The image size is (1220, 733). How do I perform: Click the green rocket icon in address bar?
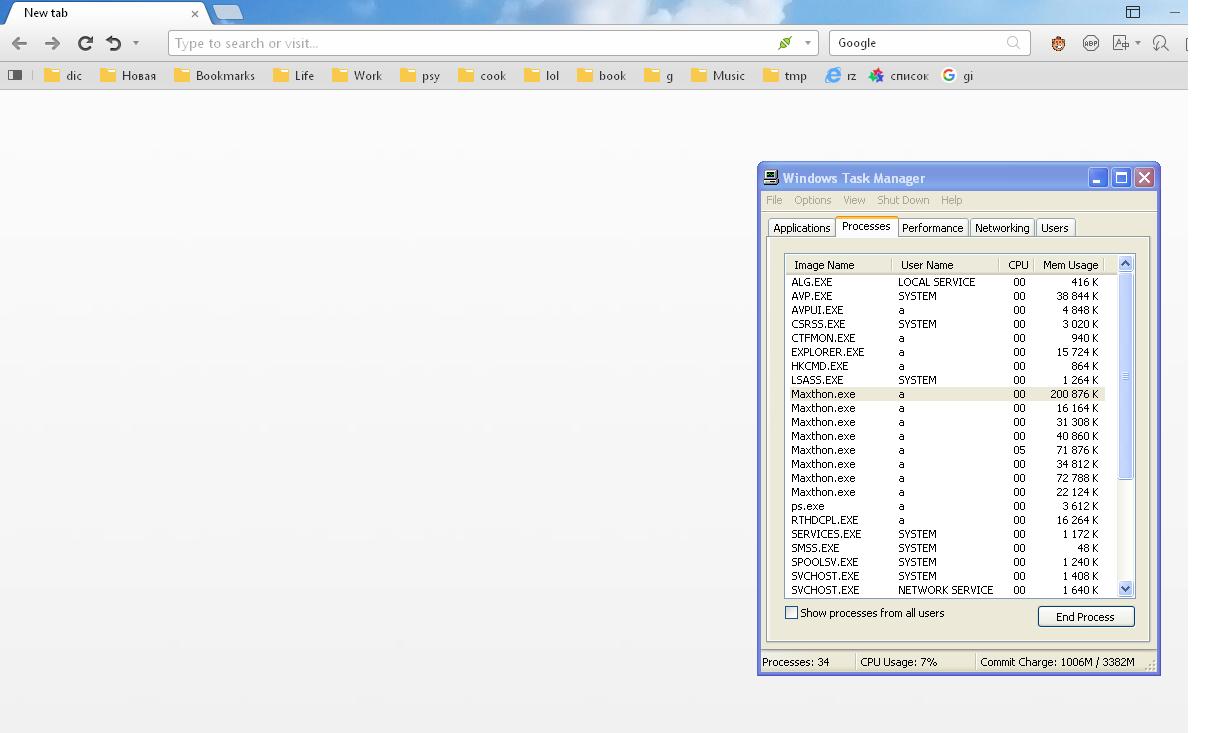point(785,43)
